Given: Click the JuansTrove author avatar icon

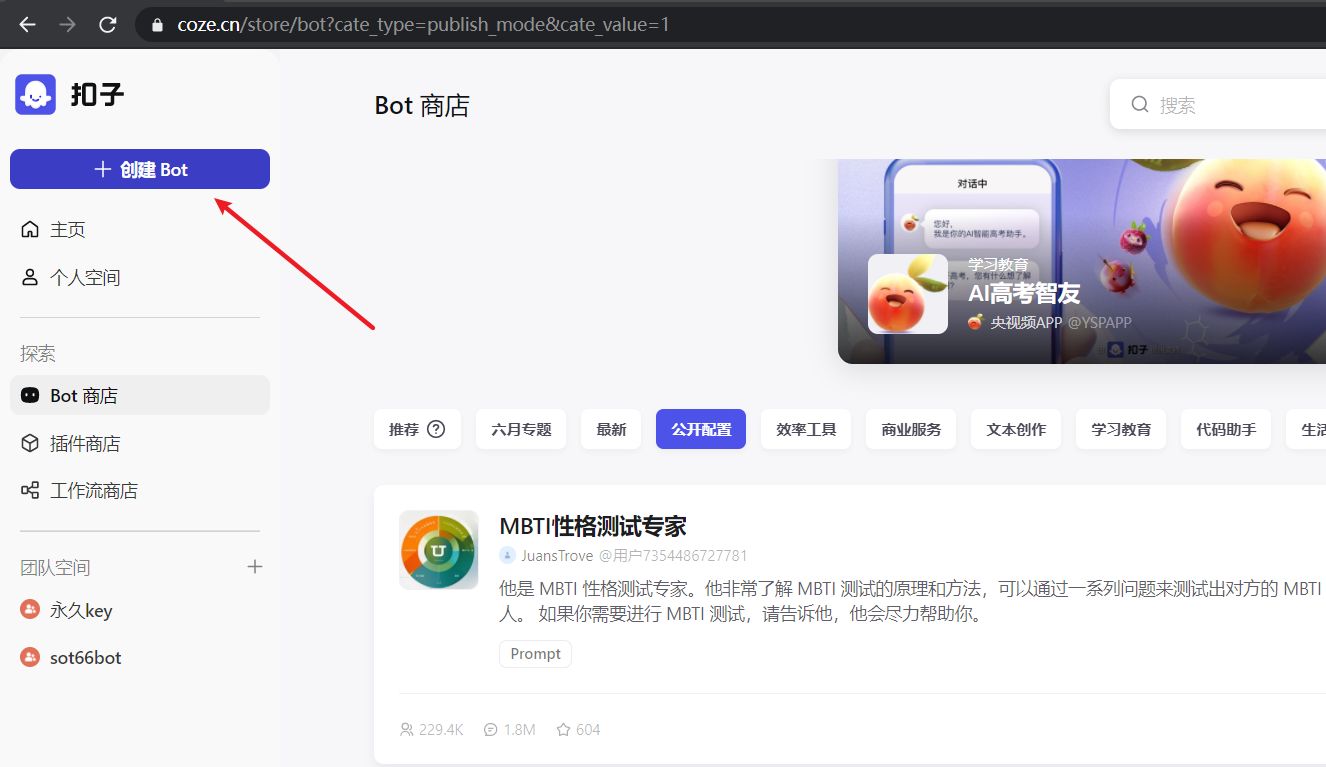Looking at the screenshot, I should point(507,555).
